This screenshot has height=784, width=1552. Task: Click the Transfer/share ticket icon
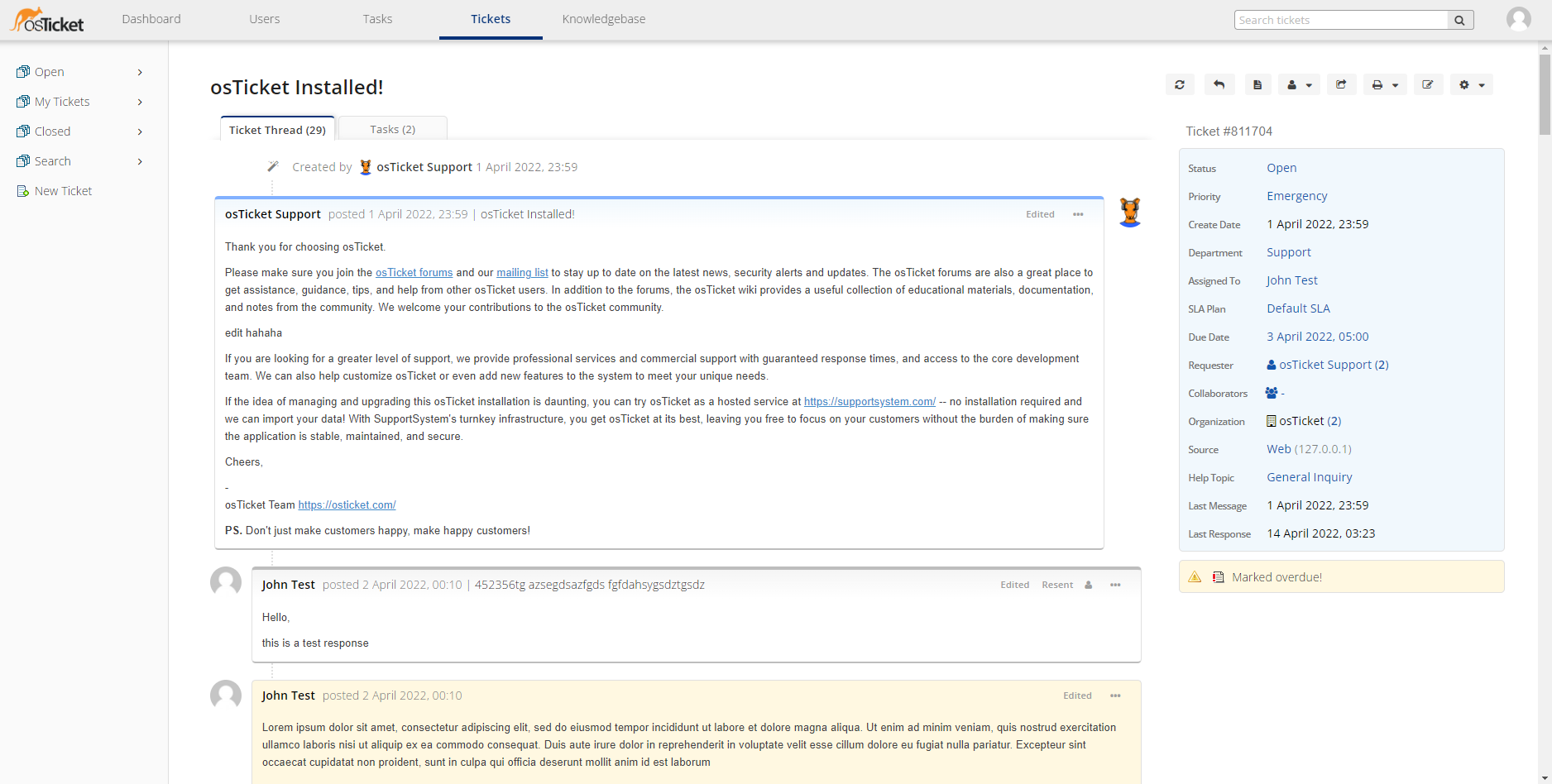pyautogui.click(x=1341, y=84)
